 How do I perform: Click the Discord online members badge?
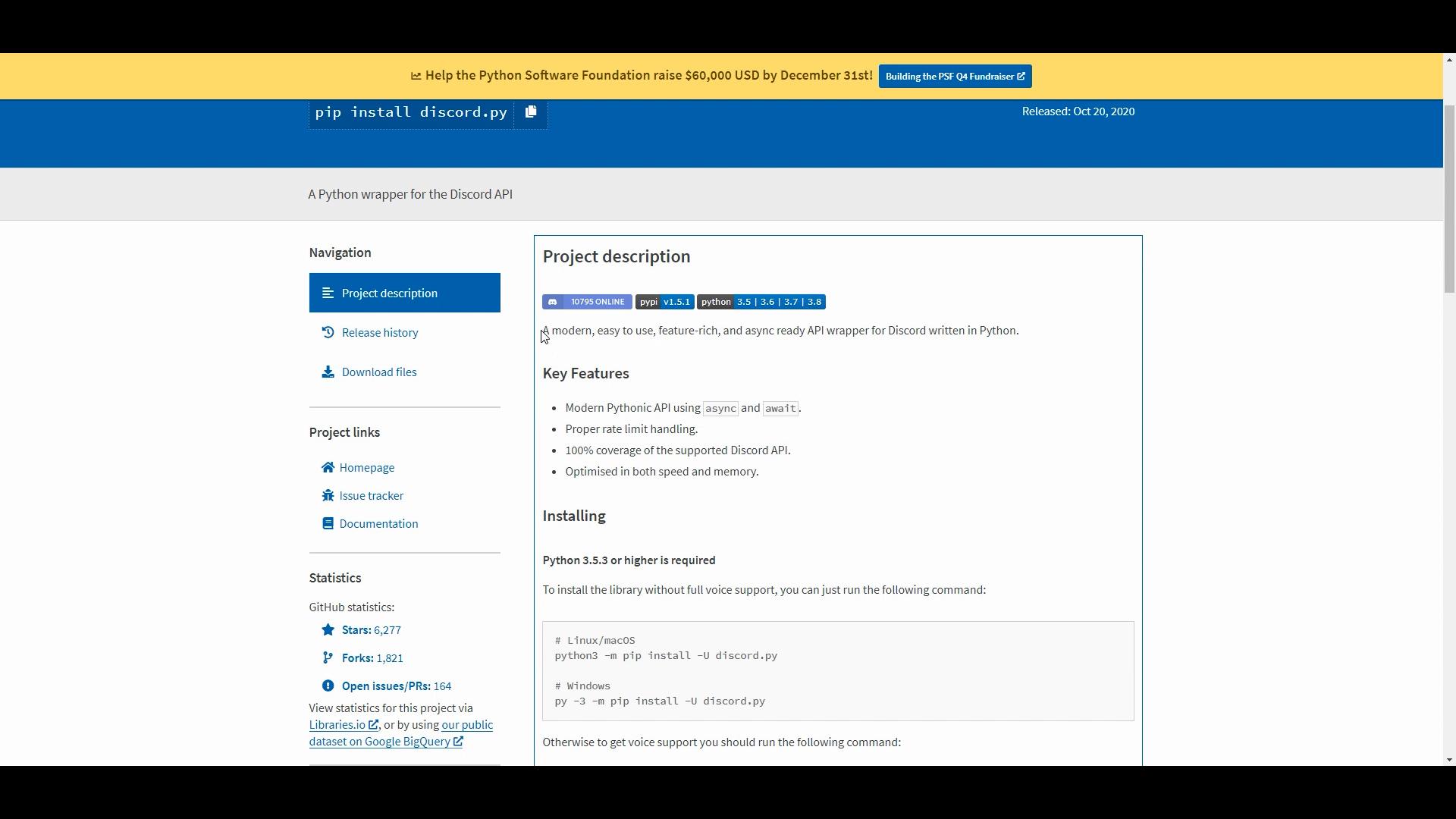[x=587, y=302]
